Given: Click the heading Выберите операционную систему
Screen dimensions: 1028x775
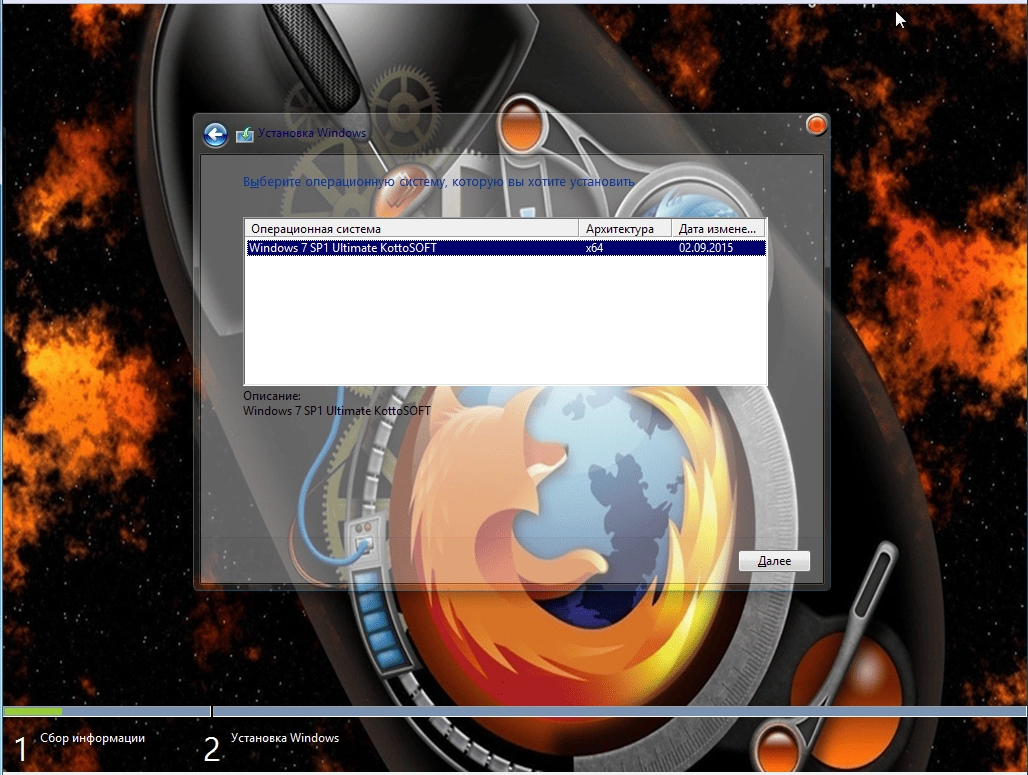Looking at the screenshot, I should [x=439, y=182].
